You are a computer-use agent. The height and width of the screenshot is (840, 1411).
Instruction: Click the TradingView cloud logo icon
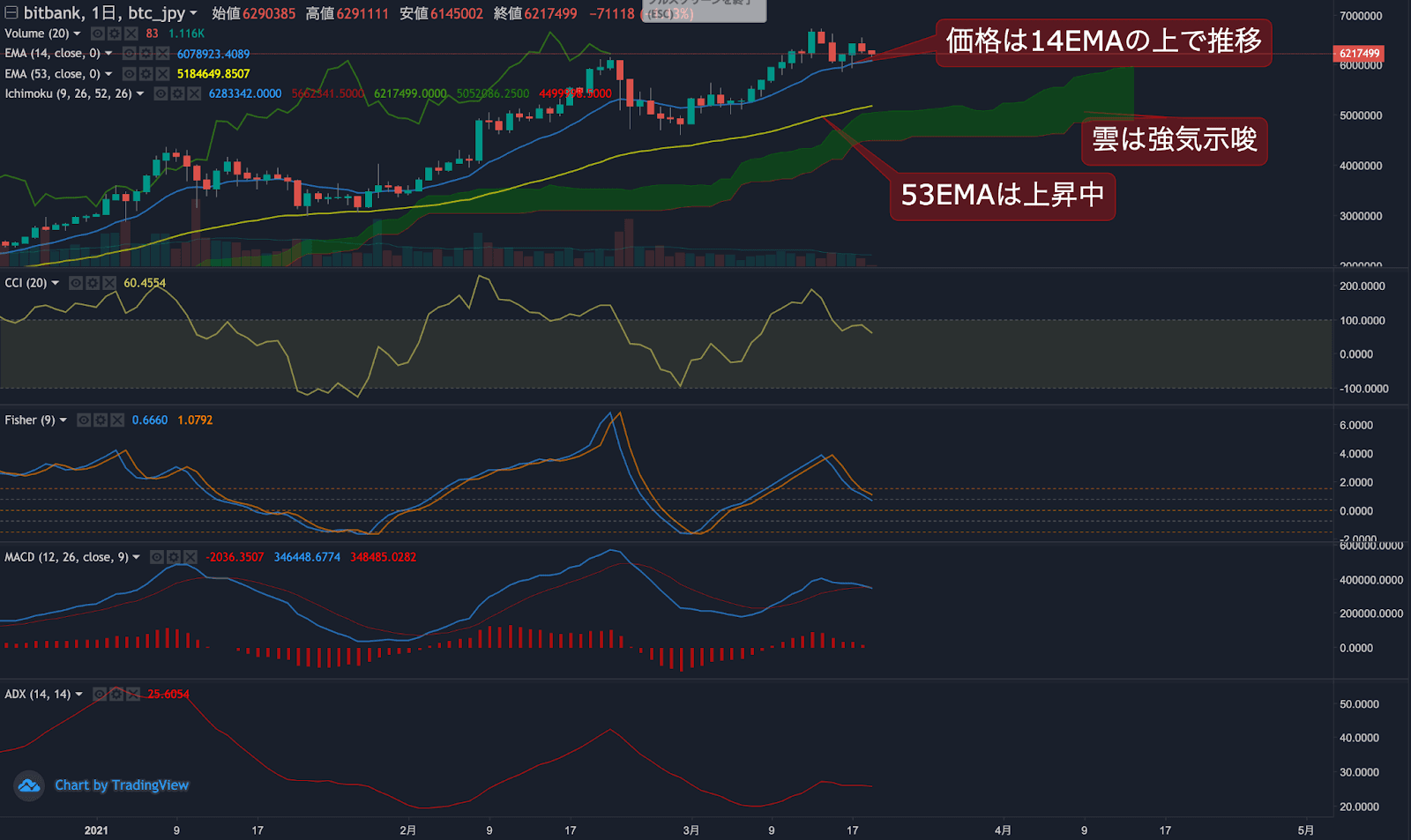point(29,785)
